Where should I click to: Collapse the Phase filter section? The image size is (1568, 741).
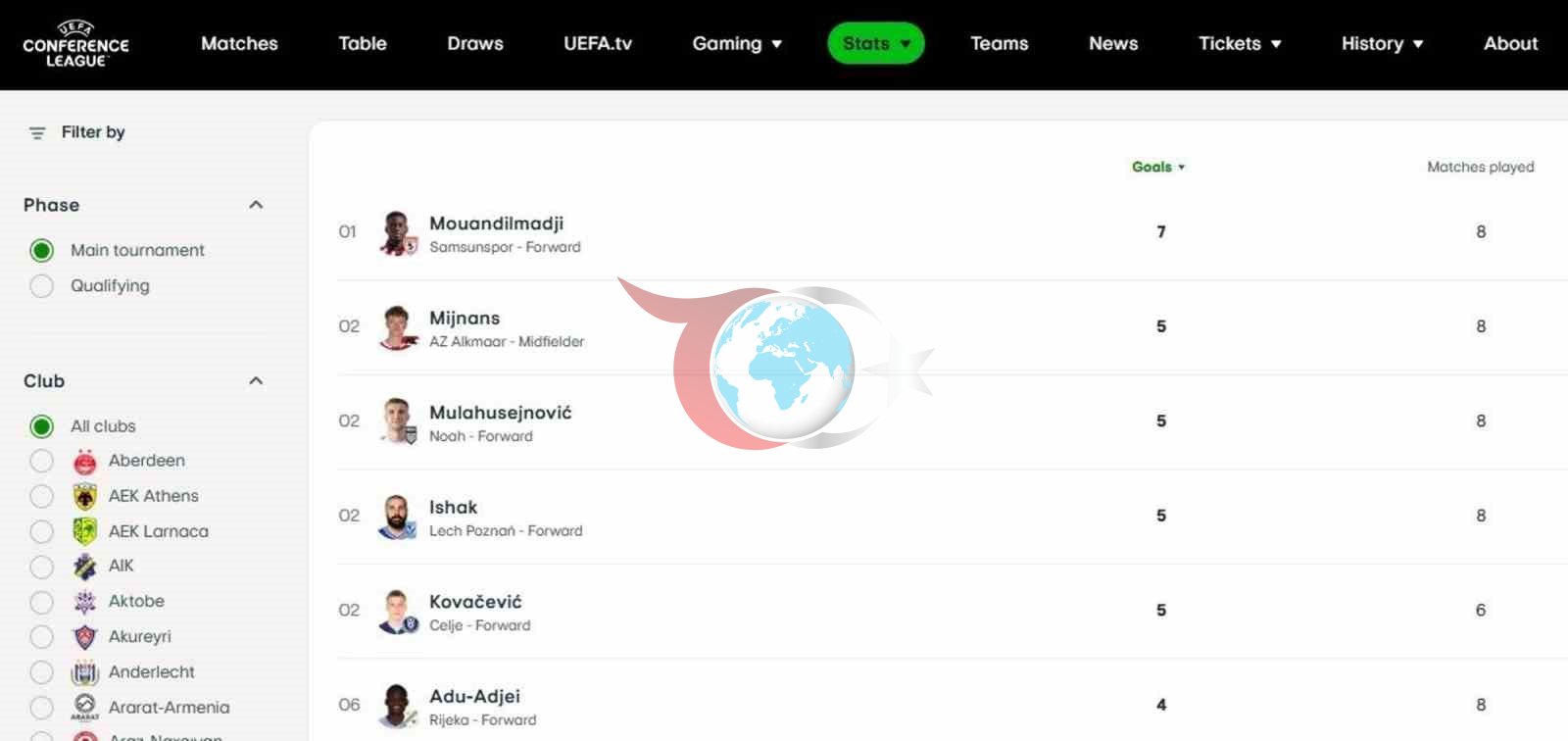(256, 205)
